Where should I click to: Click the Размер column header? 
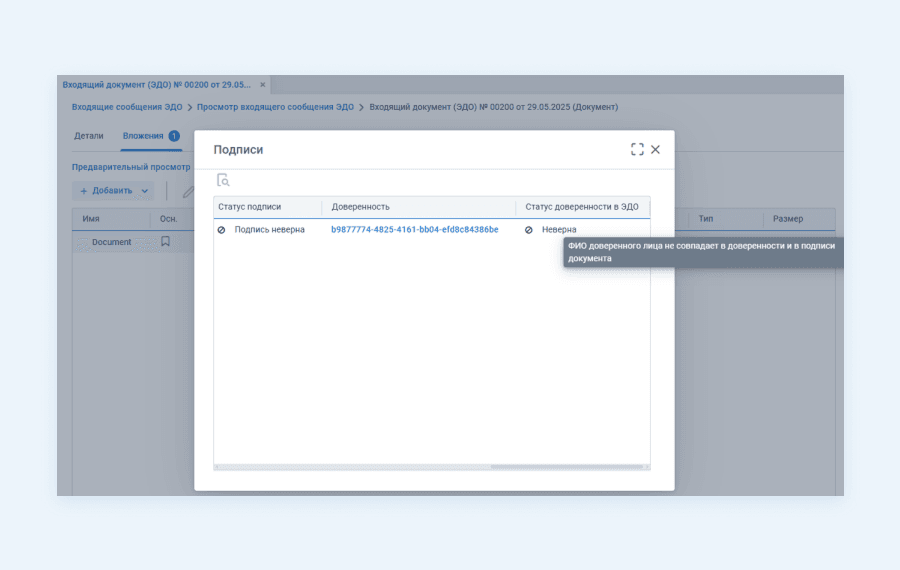(x=788, y=219)
